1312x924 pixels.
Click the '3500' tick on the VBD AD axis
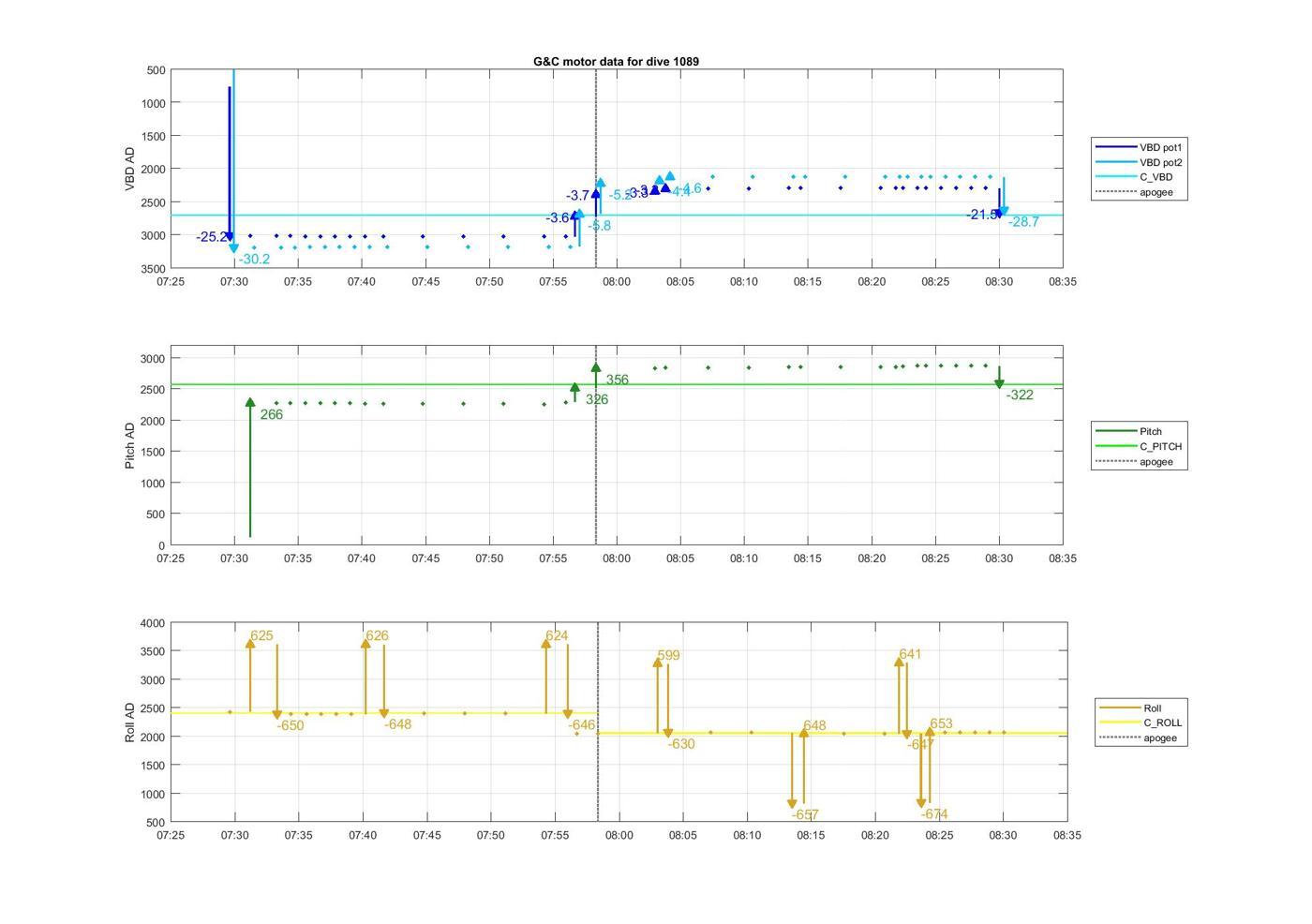(x=154, y=269)
